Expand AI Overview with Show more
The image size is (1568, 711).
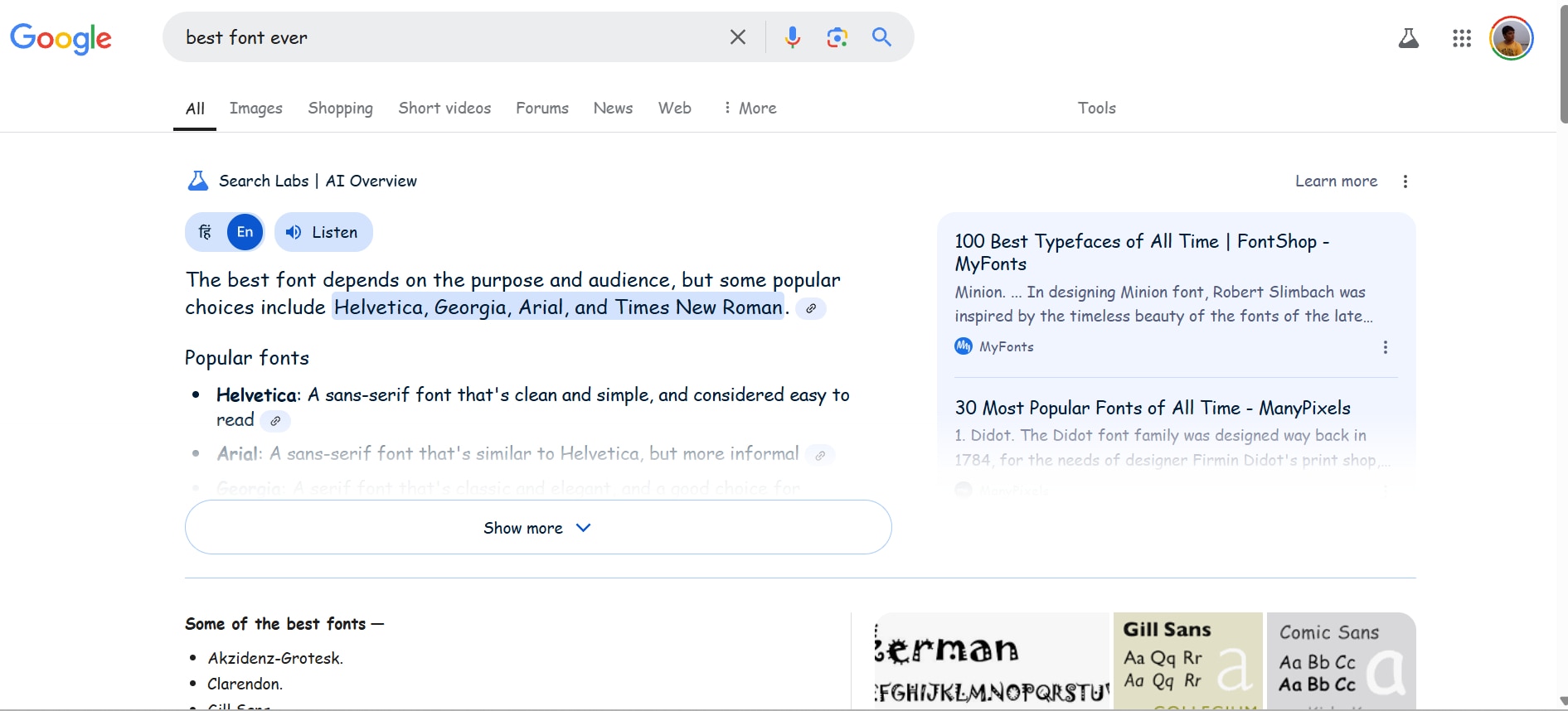click(538, 527)
